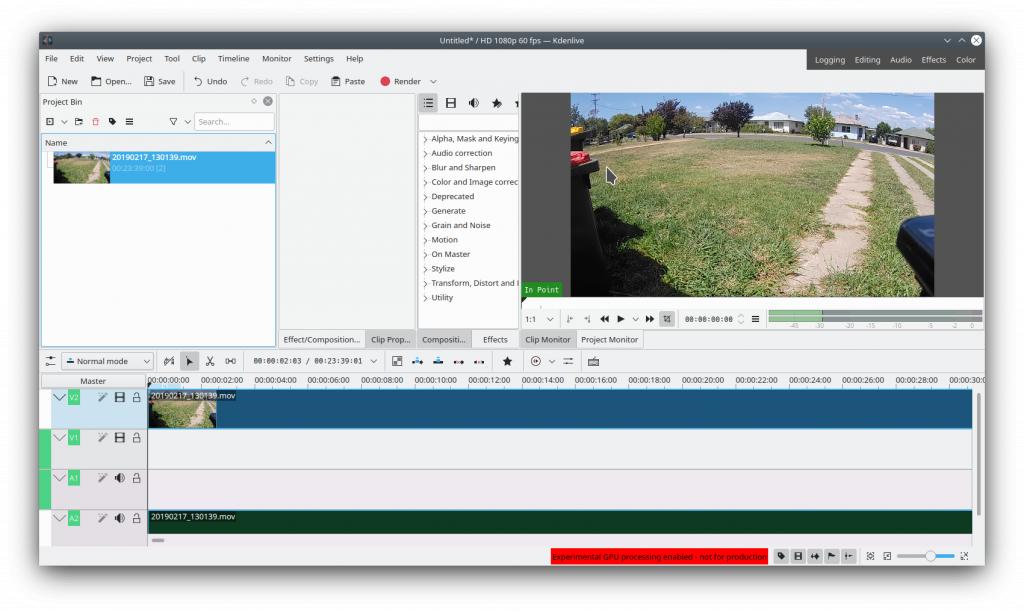Adjust the timeline zoom slider handle

point(930,556)
